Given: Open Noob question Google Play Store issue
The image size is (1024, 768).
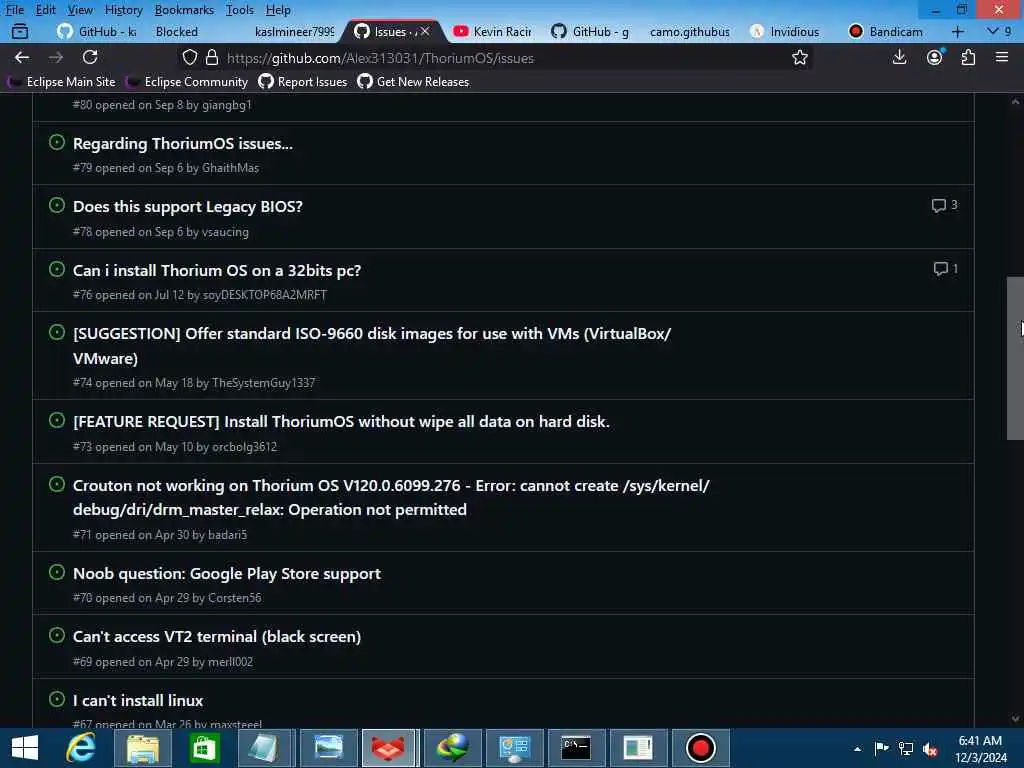Looking at the screenshot, I should pyautogui.click(x=227, y=573).
